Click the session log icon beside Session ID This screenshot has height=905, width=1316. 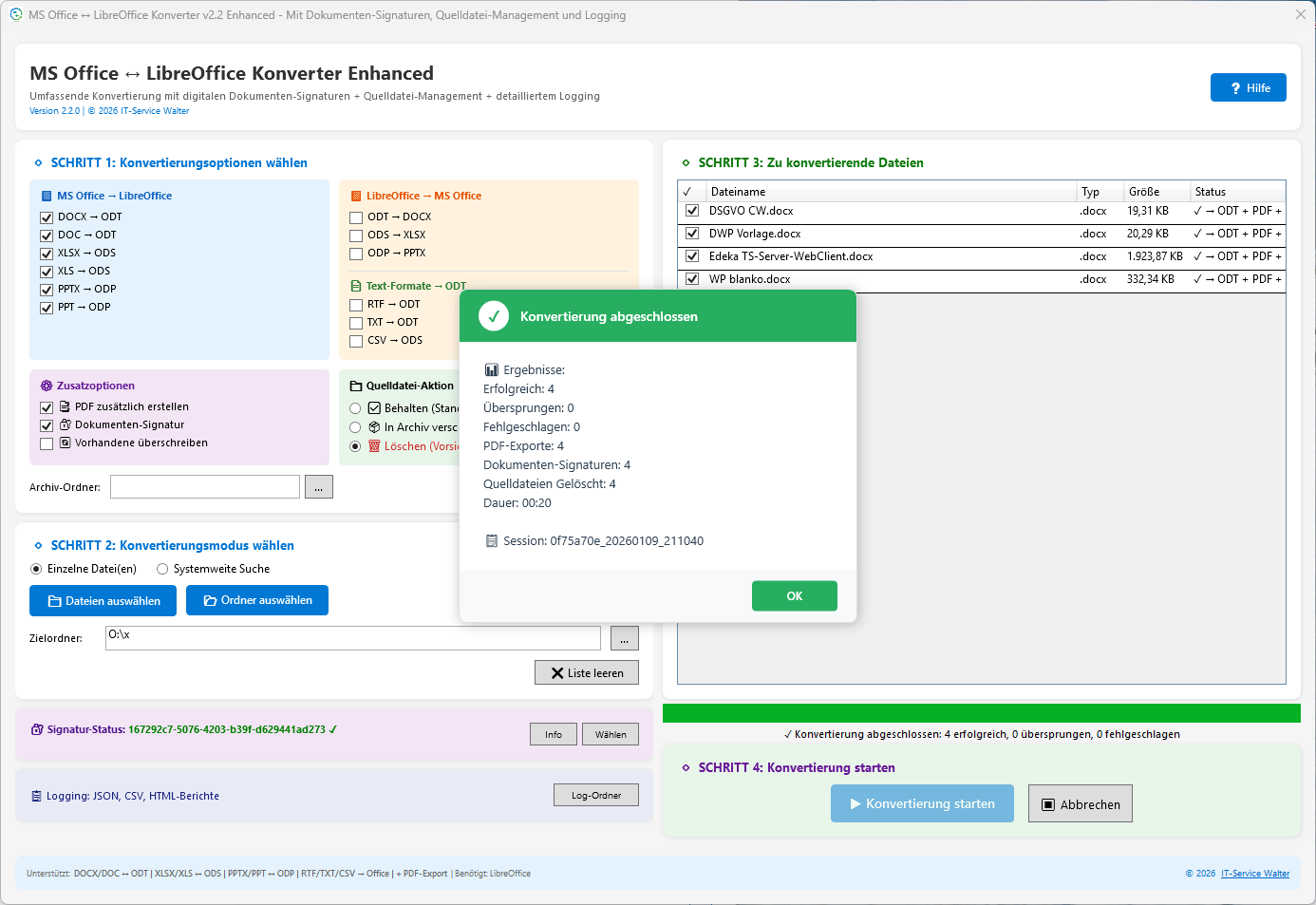(x=491, y=541)
